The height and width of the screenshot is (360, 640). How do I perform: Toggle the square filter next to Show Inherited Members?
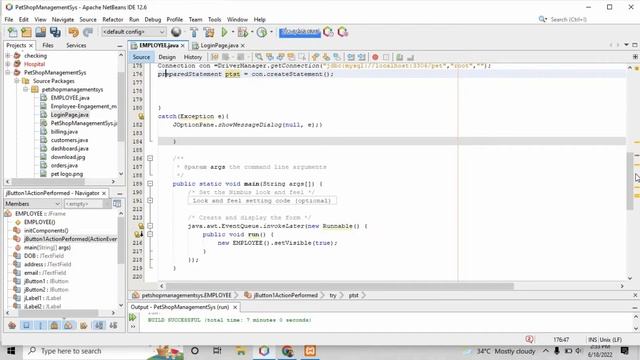coord(26,325)
